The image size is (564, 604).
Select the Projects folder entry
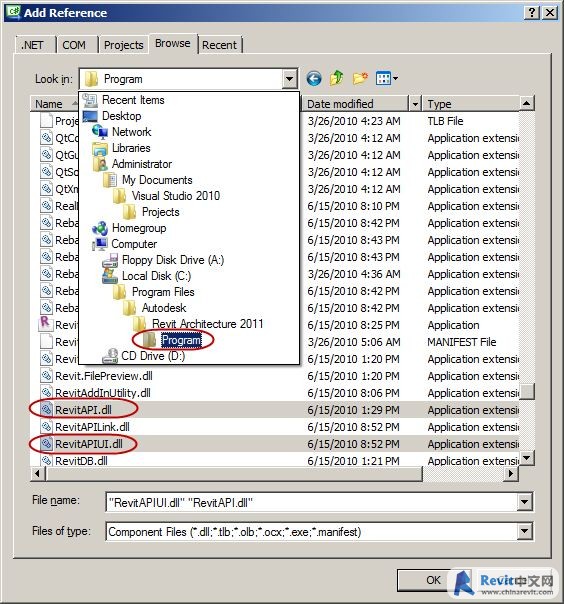pos(160,212)
